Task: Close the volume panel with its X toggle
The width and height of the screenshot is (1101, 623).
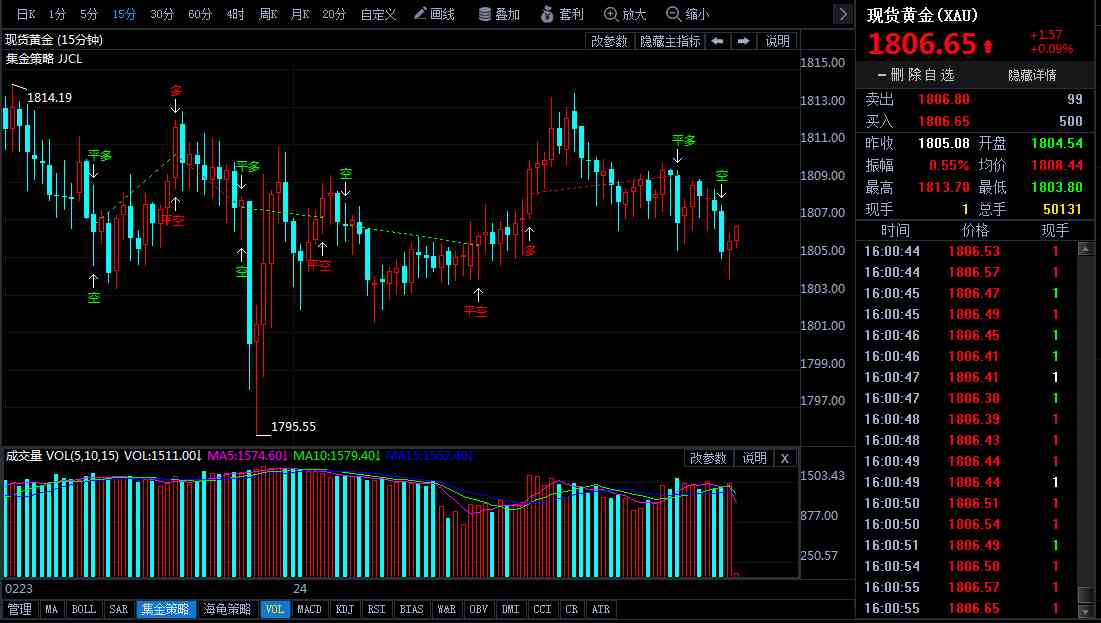Action: (783, 457)
